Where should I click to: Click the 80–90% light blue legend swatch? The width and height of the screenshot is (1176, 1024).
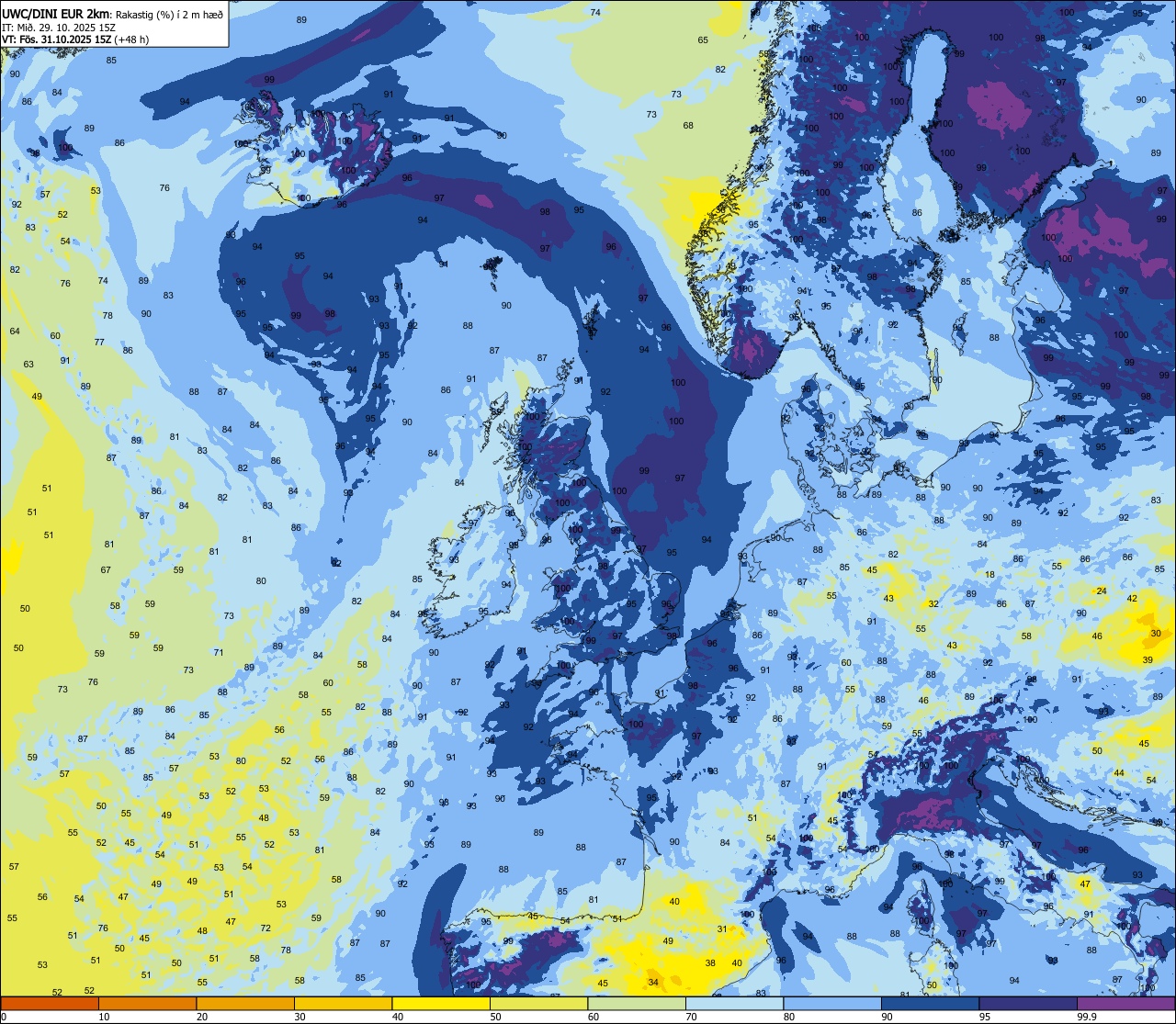coord(832,1003)
